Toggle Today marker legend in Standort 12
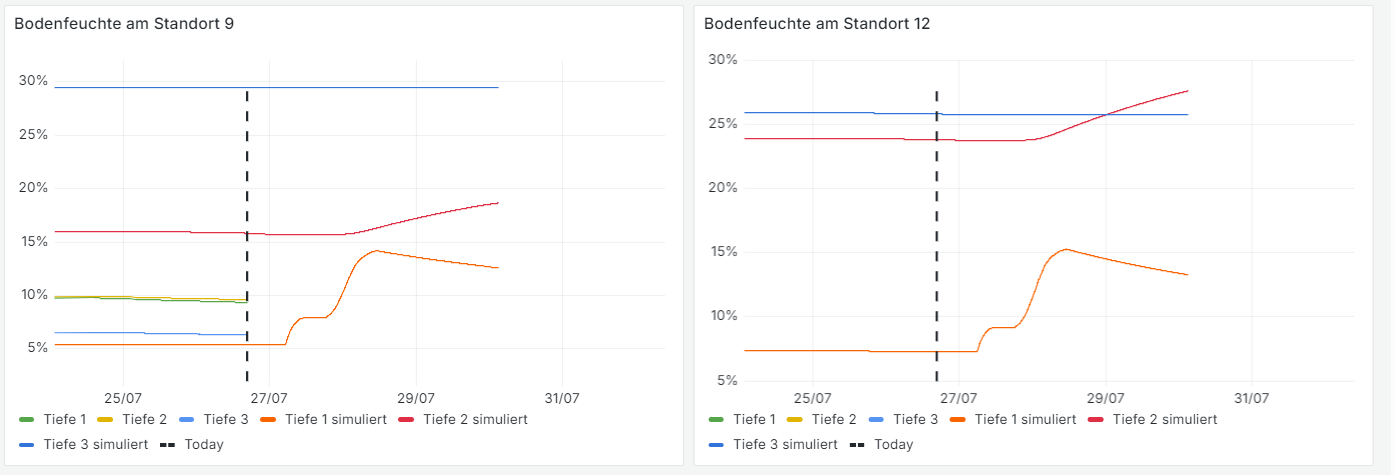The image size is (1394, 475). pyautogui.click(x=894, y=445)
